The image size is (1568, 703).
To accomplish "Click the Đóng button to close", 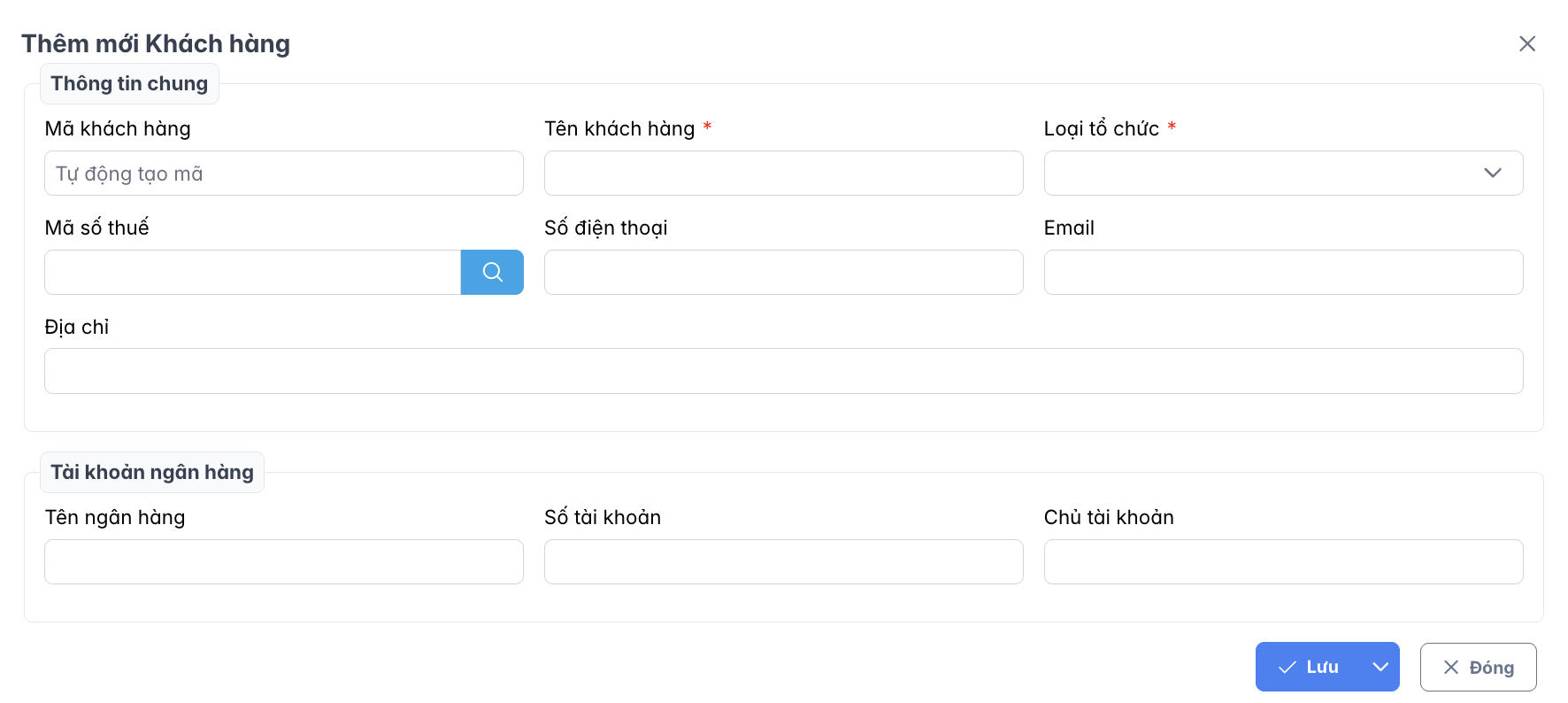I will pos(1478,667).
